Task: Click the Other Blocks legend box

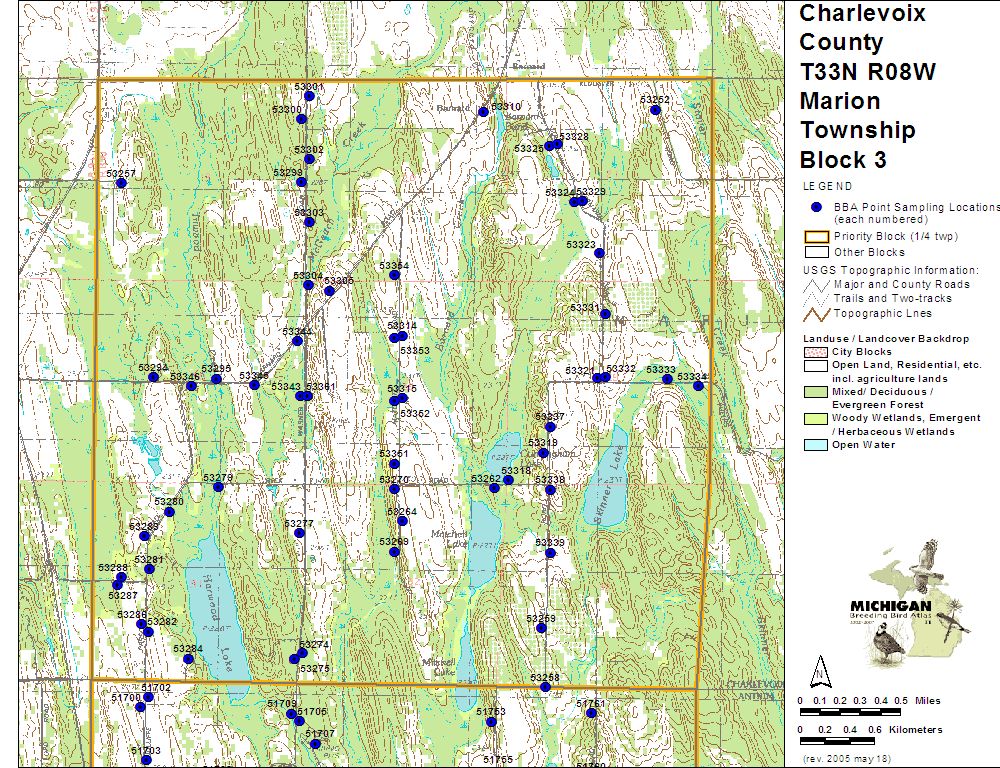Action: (816, 253)
